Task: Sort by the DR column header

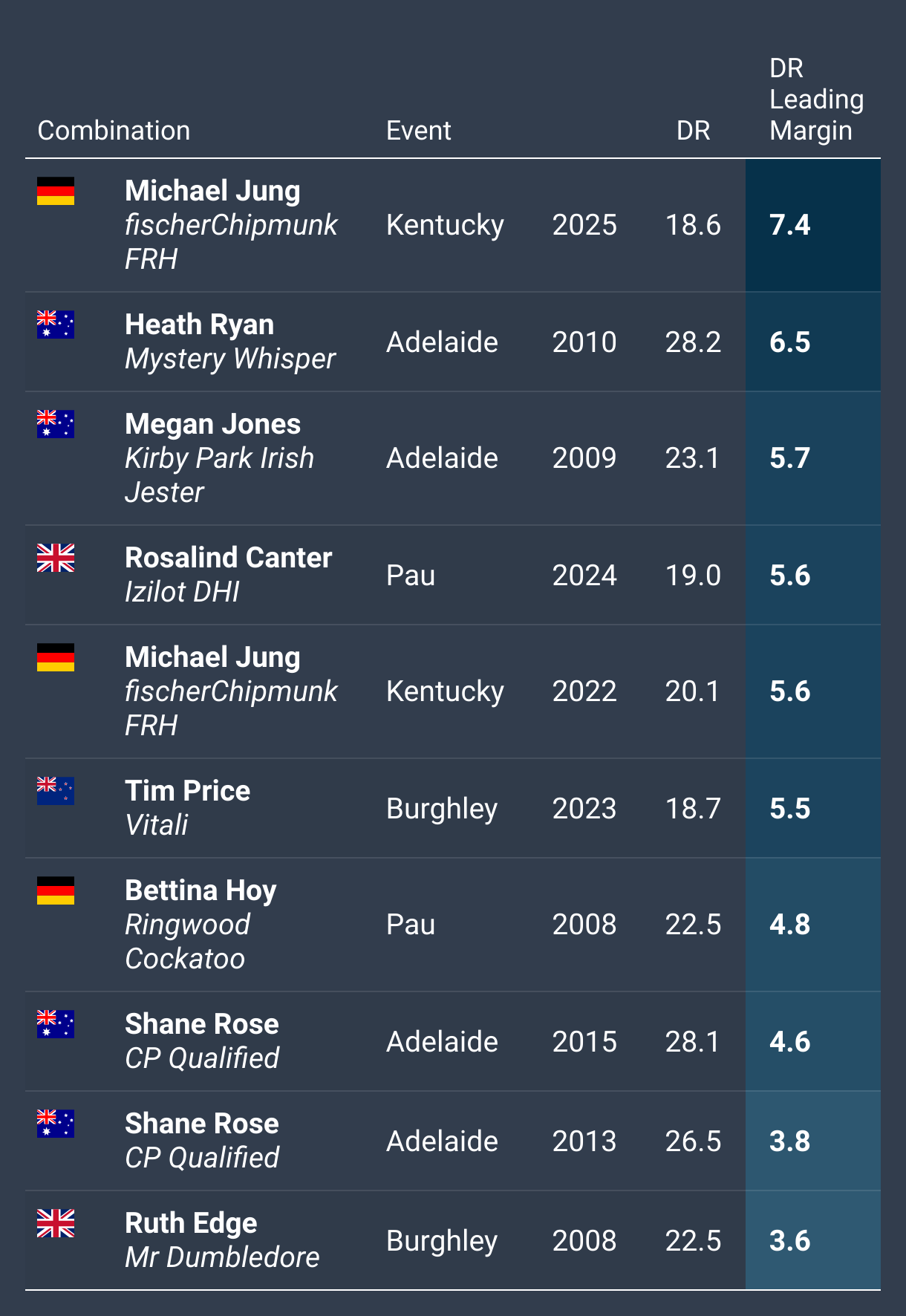Action: click(693, 131)
